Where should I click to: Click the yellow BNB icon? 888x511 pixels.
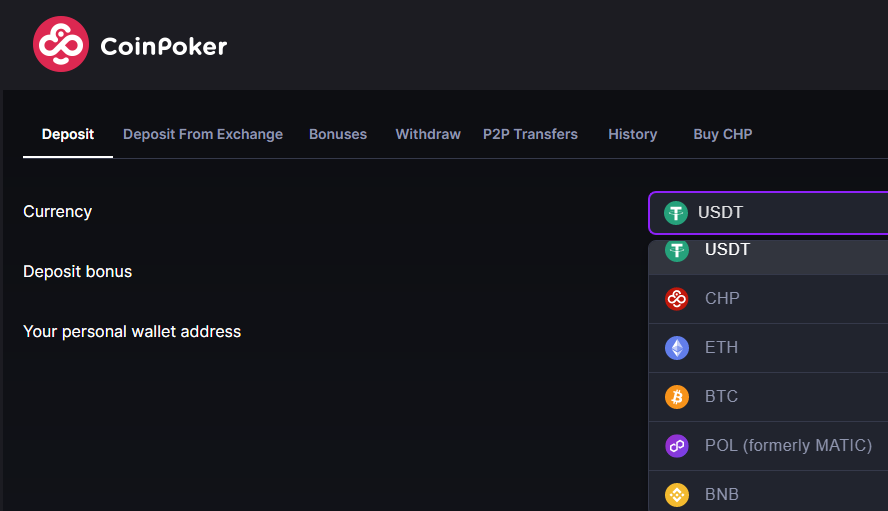pos(677,495)
